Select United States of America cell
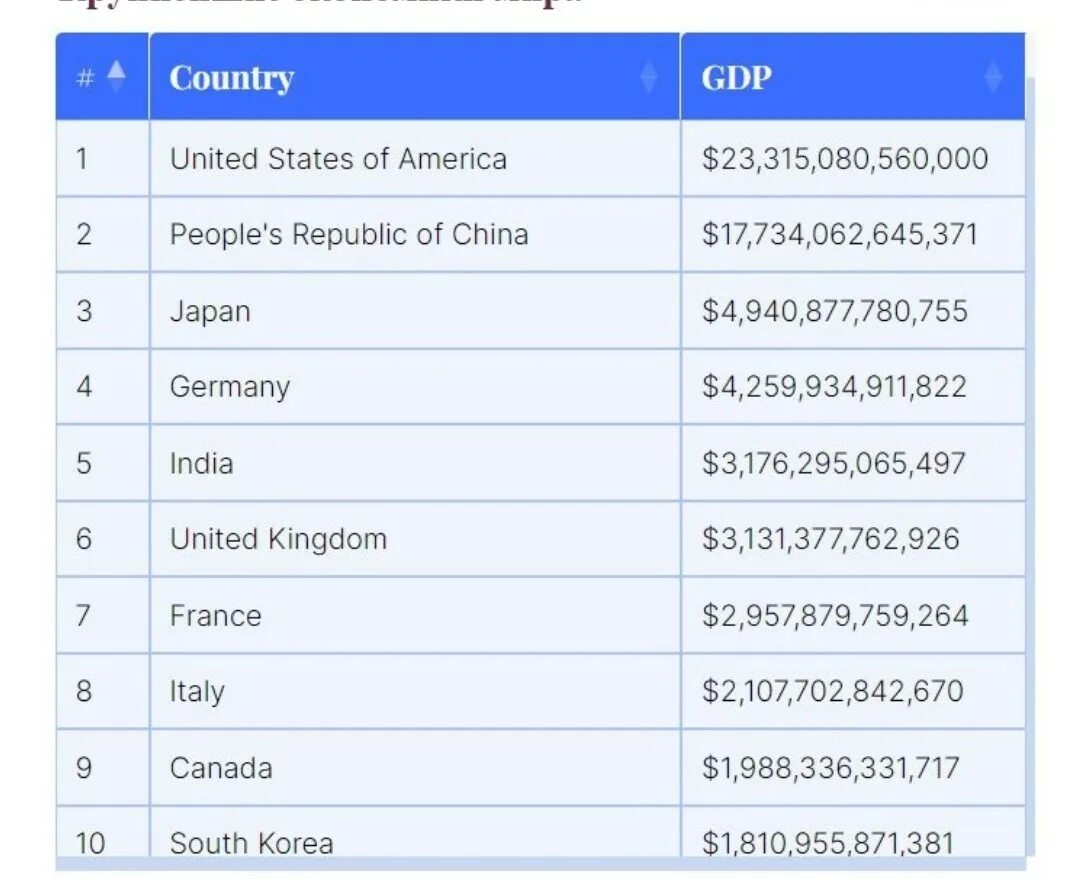This screenshot has width=1080, height=879. pos(338,159)
